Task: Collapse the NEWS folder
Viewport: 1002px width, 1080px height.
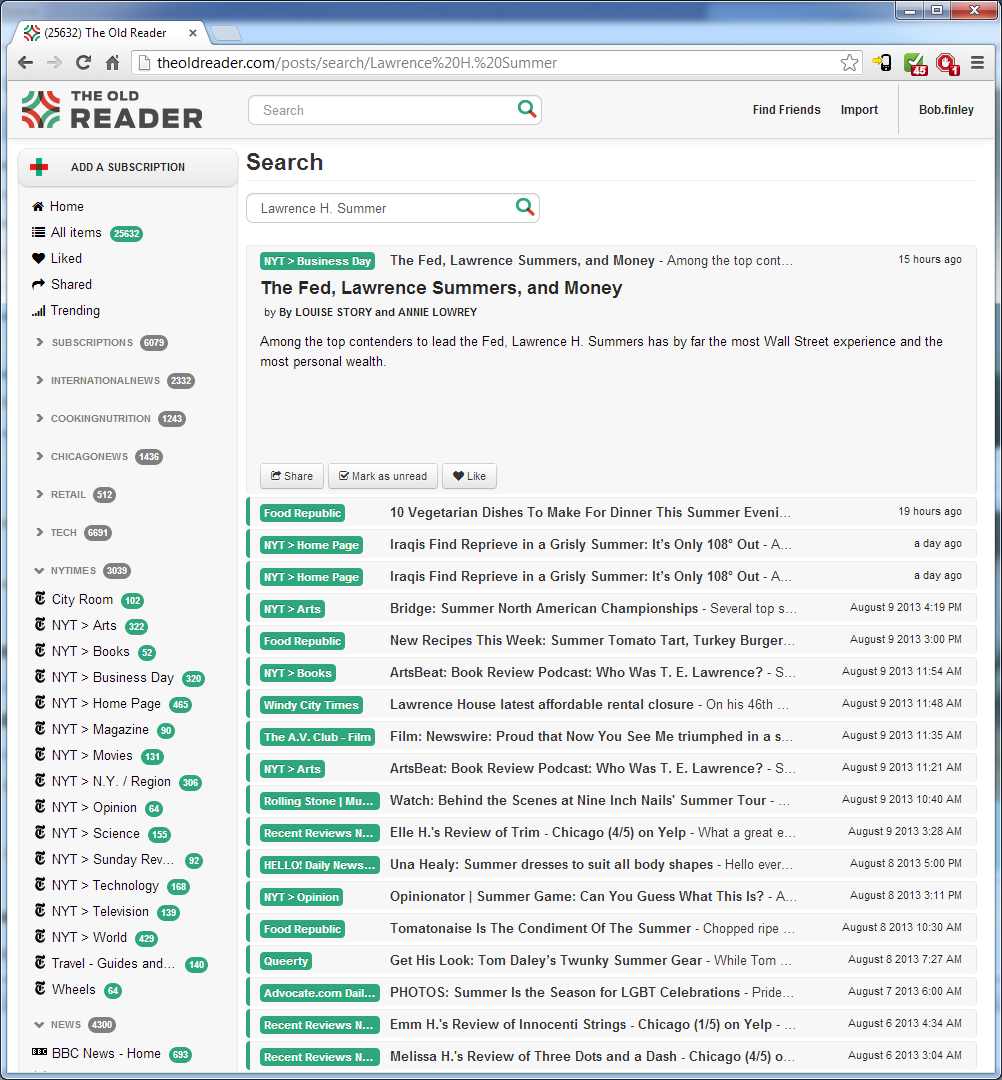Action: point(39,1024)
